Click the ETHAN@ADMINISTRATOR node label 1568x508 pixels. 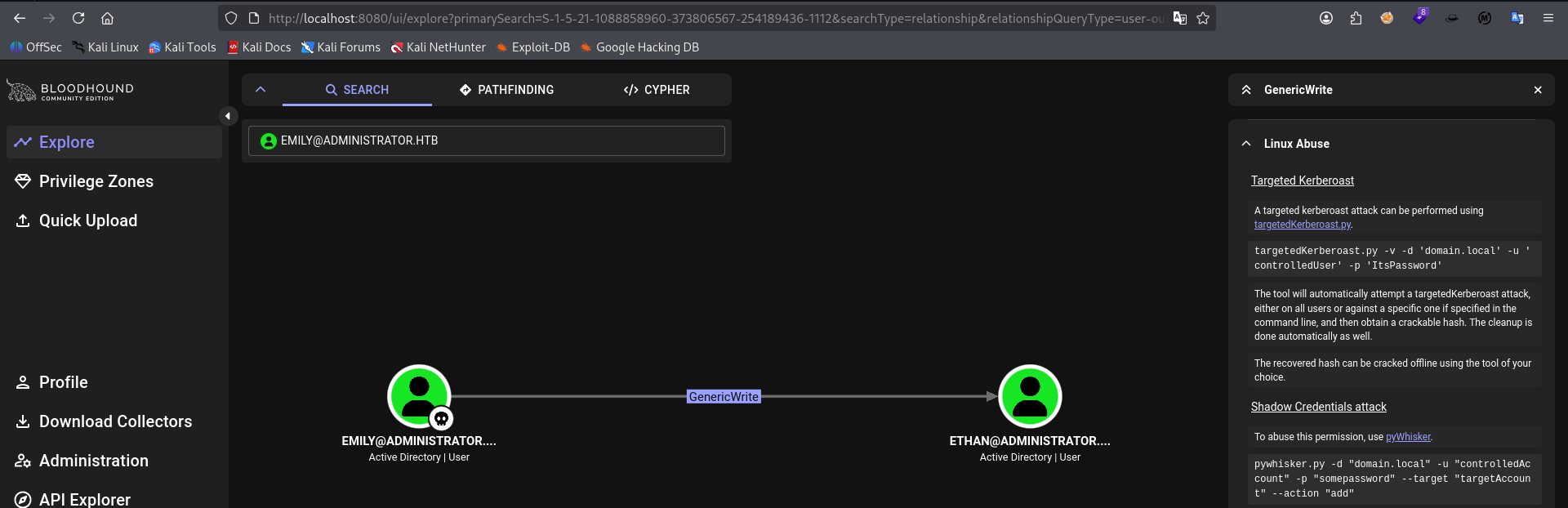coord(1030,441)
